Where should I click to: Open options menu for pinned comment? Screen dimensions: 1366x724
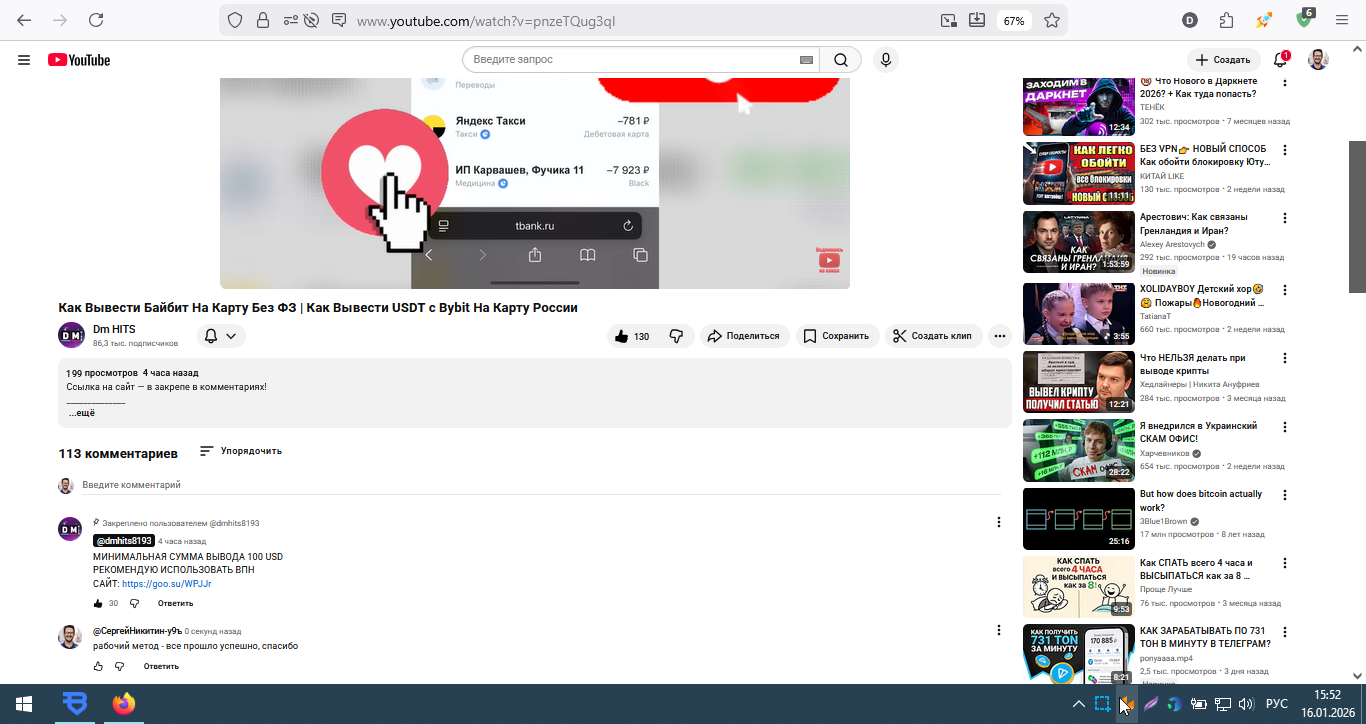tap(998, 522)
